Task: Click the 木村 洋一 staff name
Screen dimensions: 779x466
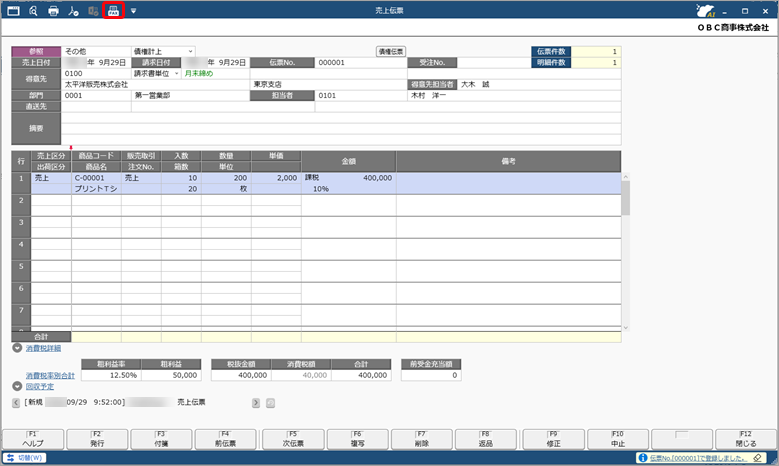Action: [428, 95]
